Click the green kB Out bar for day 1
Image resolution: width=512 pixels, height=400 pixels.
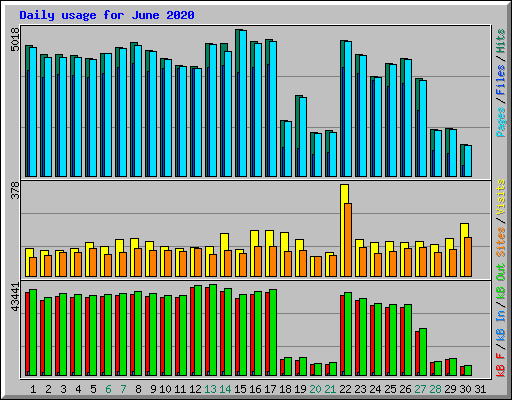pos(33,333)
